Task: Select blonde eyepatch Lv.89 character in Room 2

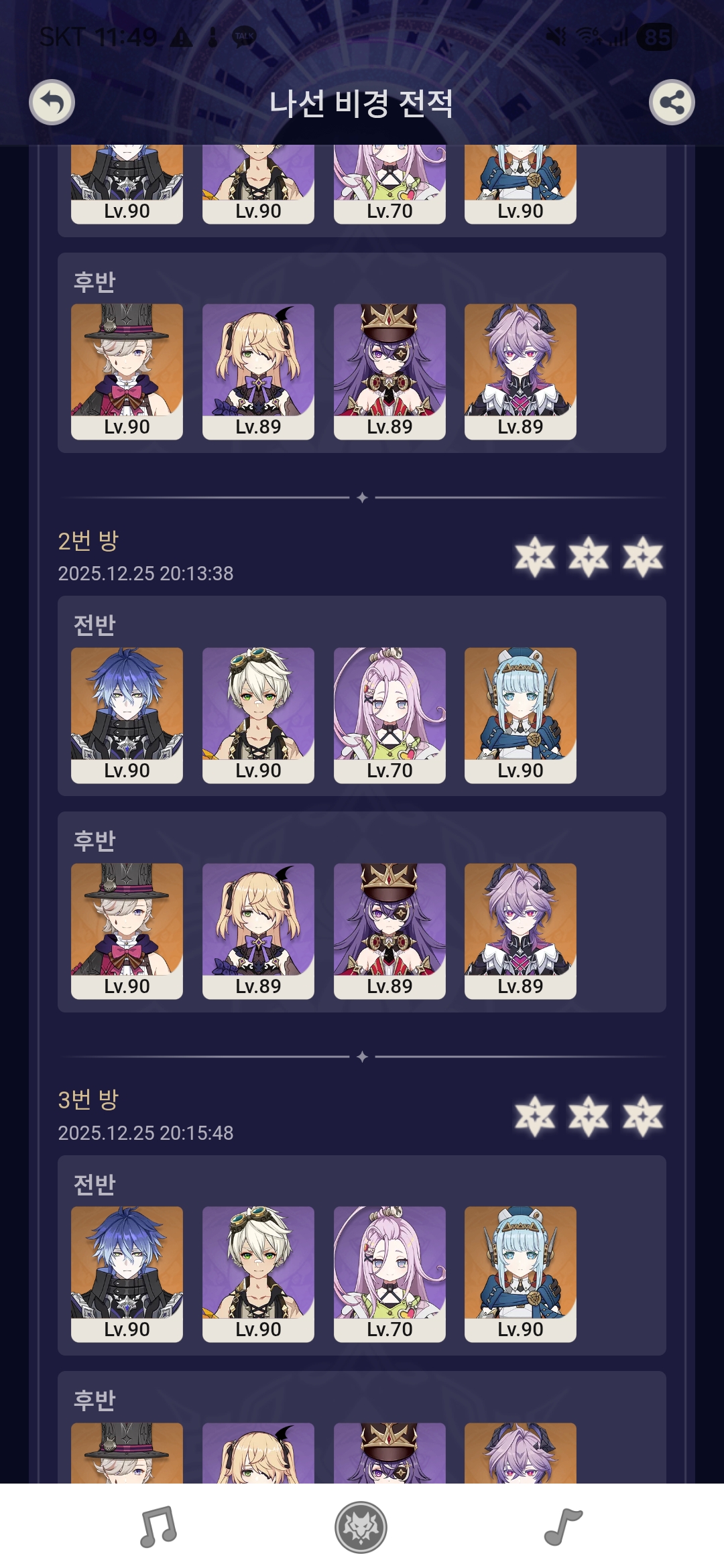Action: click(258, 931)
